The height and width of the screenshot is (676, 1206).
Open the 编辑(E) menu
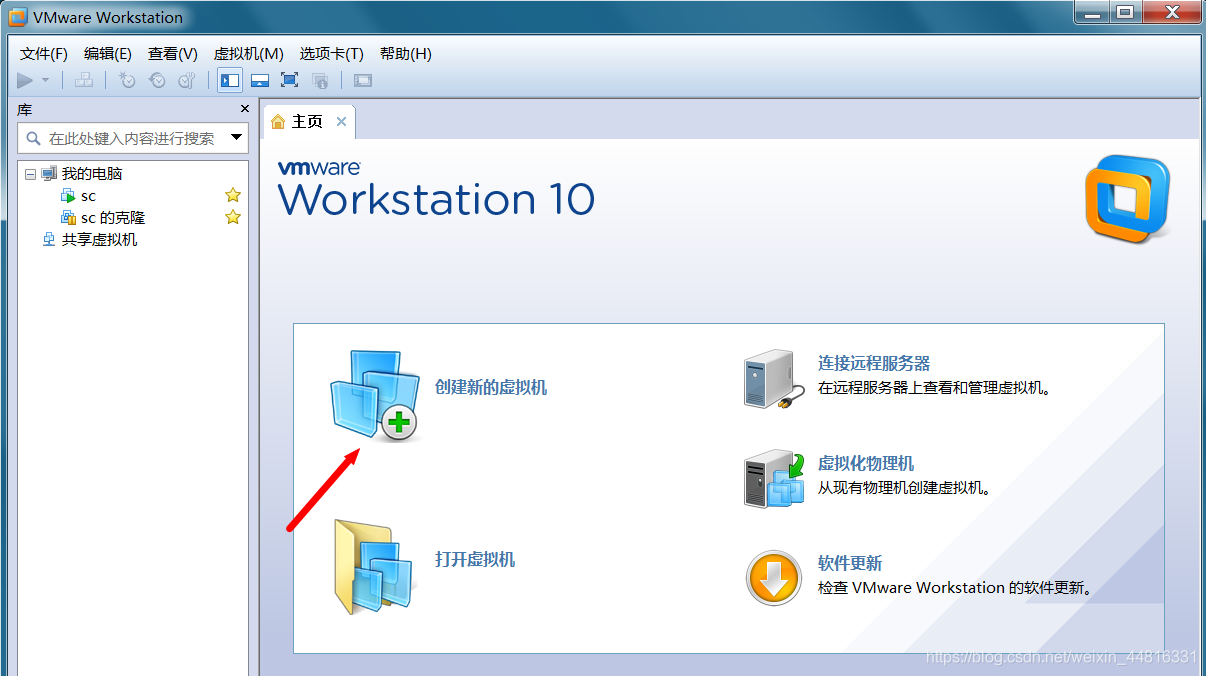(x=108, y=54)
